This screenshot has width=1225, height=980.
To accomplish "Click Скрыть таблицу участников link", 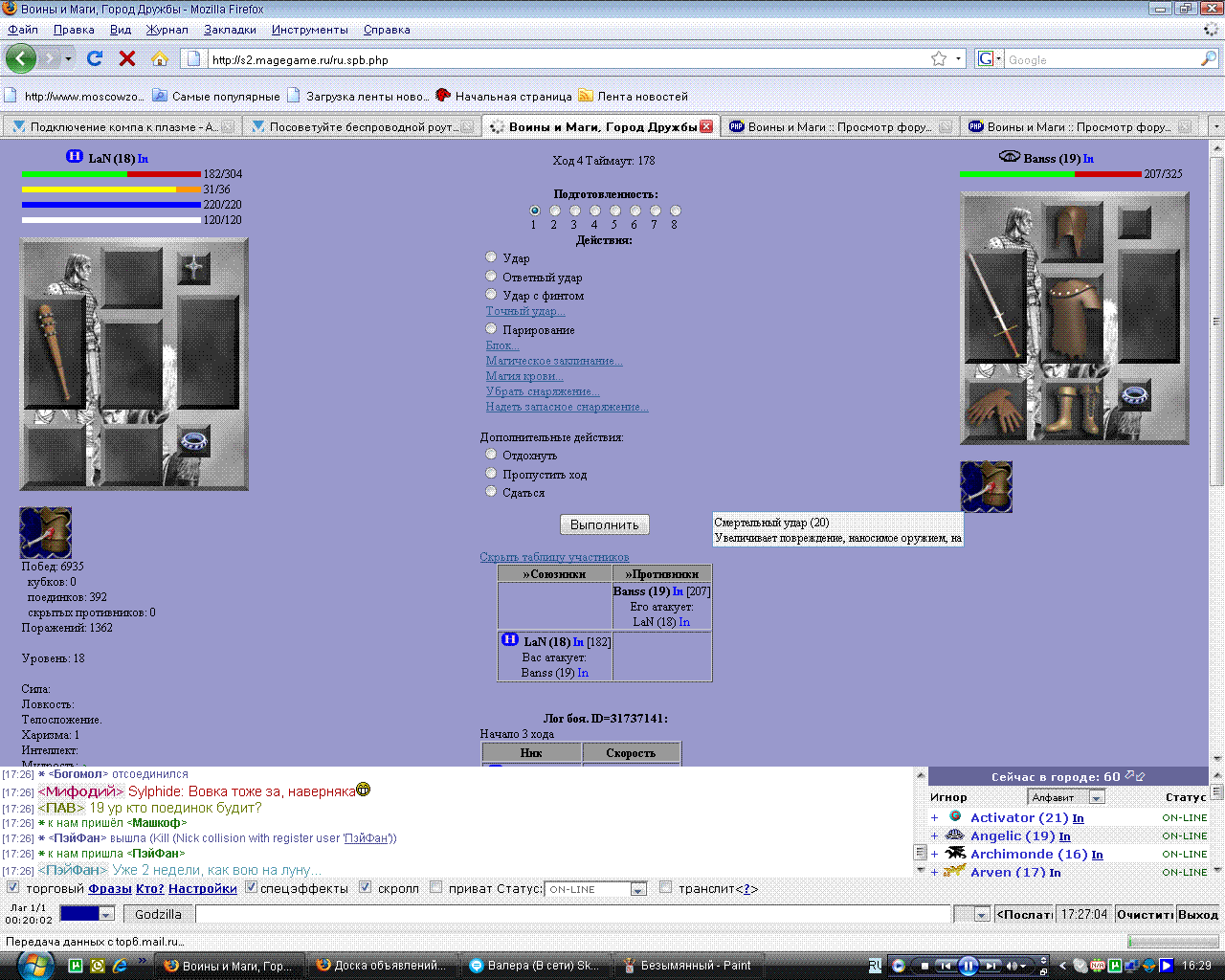I will (554, 557).
